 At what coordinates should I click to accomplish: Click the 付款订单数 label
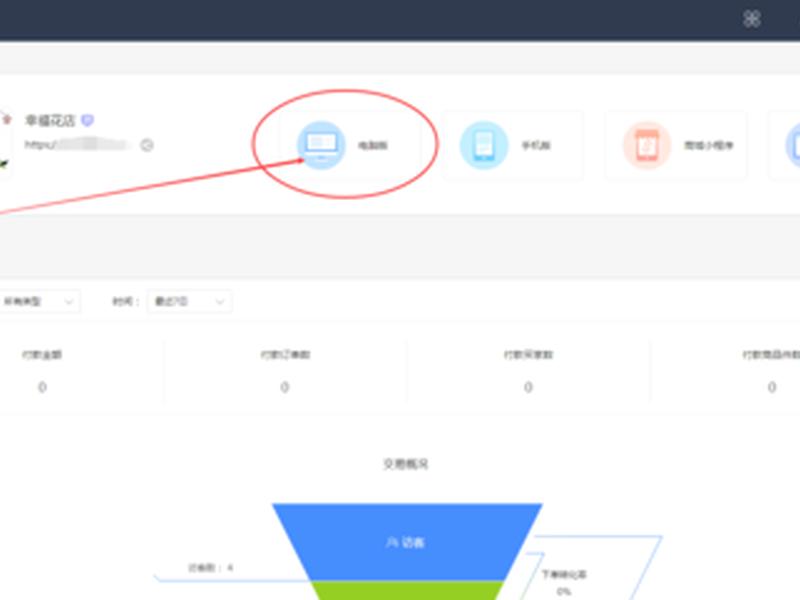tap(285, 355)
